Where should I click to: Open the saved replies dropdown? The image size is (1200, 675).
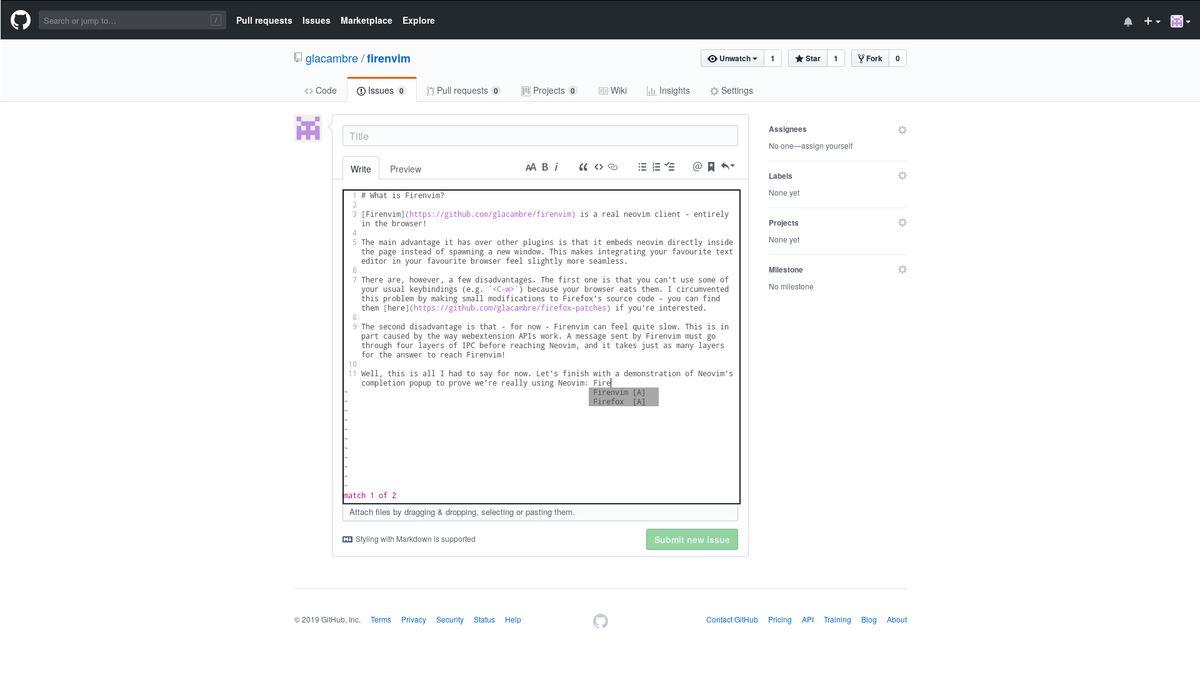click(727, 167)
